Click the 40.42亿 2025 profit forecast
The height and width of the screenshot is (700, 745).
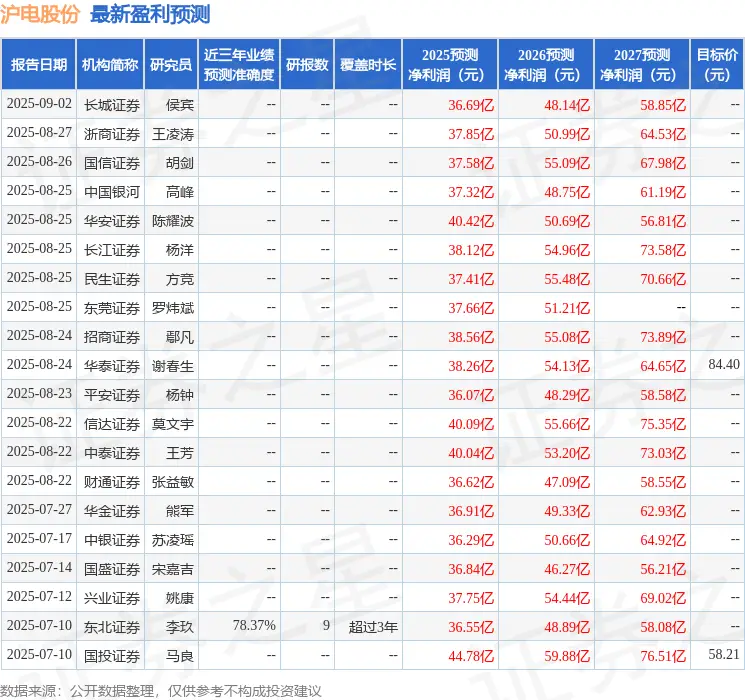(x=471, y=221)
